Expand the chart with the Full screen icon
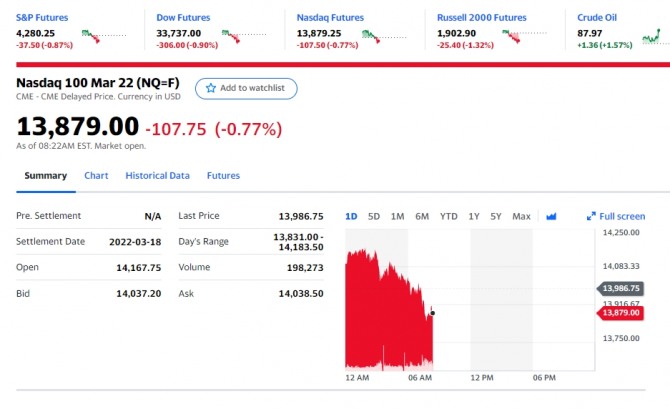The width and height of the screenshot is (670, 409). (x=591, y=216)
